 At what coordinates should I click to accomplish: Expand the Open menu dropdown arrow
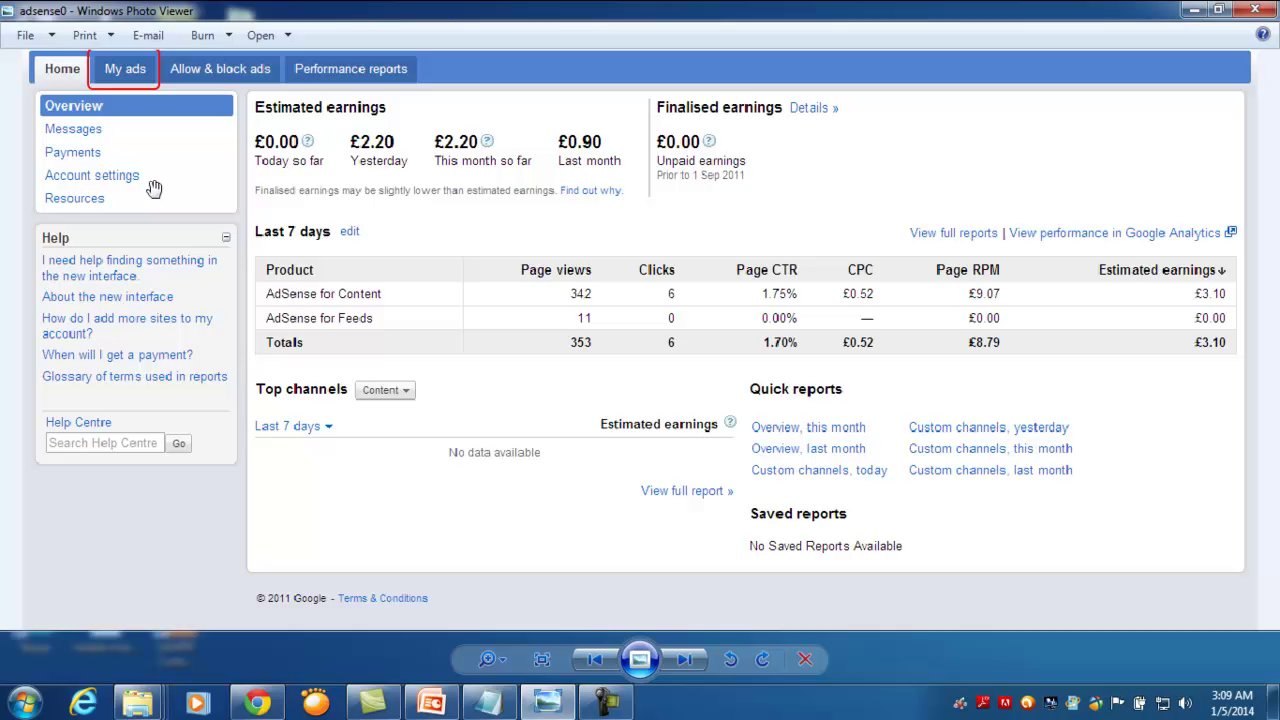(287, 35)
